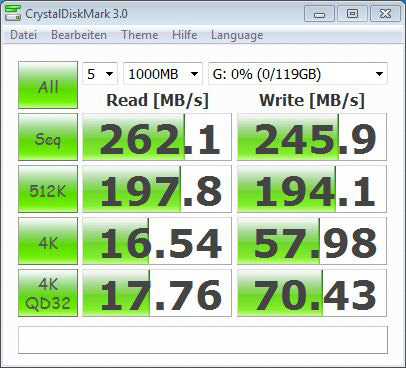Open the Datei menu
Image resolution: width=406 pixels, height=368 pixels.
(x=23, y=35)
